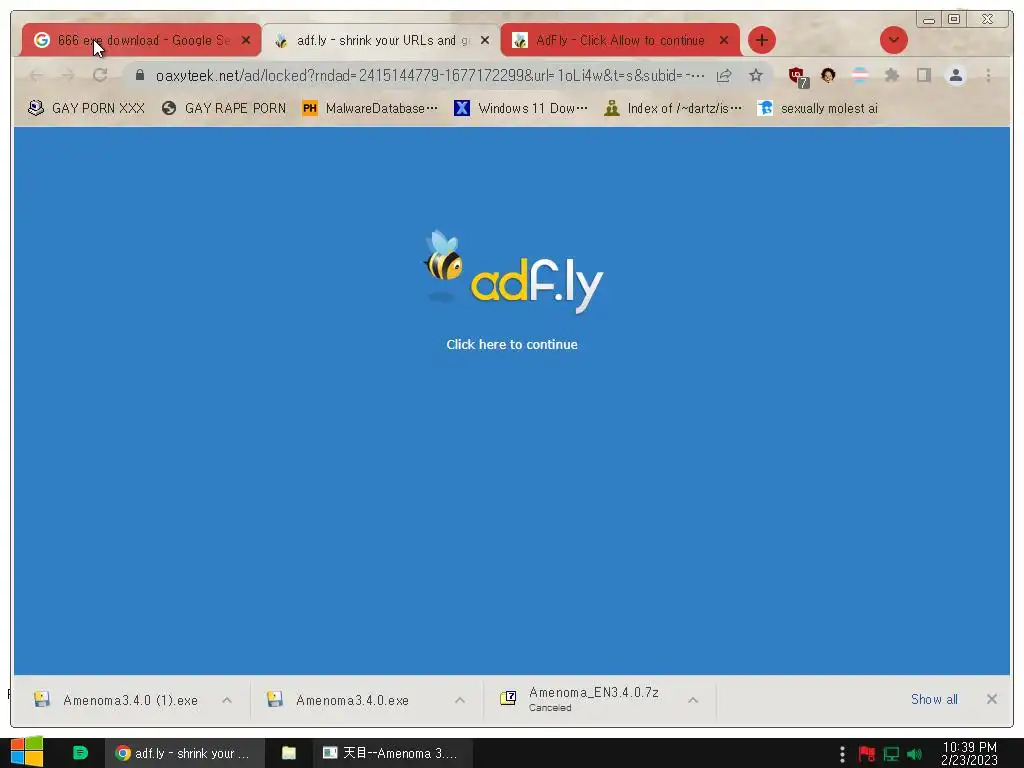The width and height of the screenshot is (1024, 768).
Task: Click the network tray icon
Action: pyautogui.click(x=891, y=754)
